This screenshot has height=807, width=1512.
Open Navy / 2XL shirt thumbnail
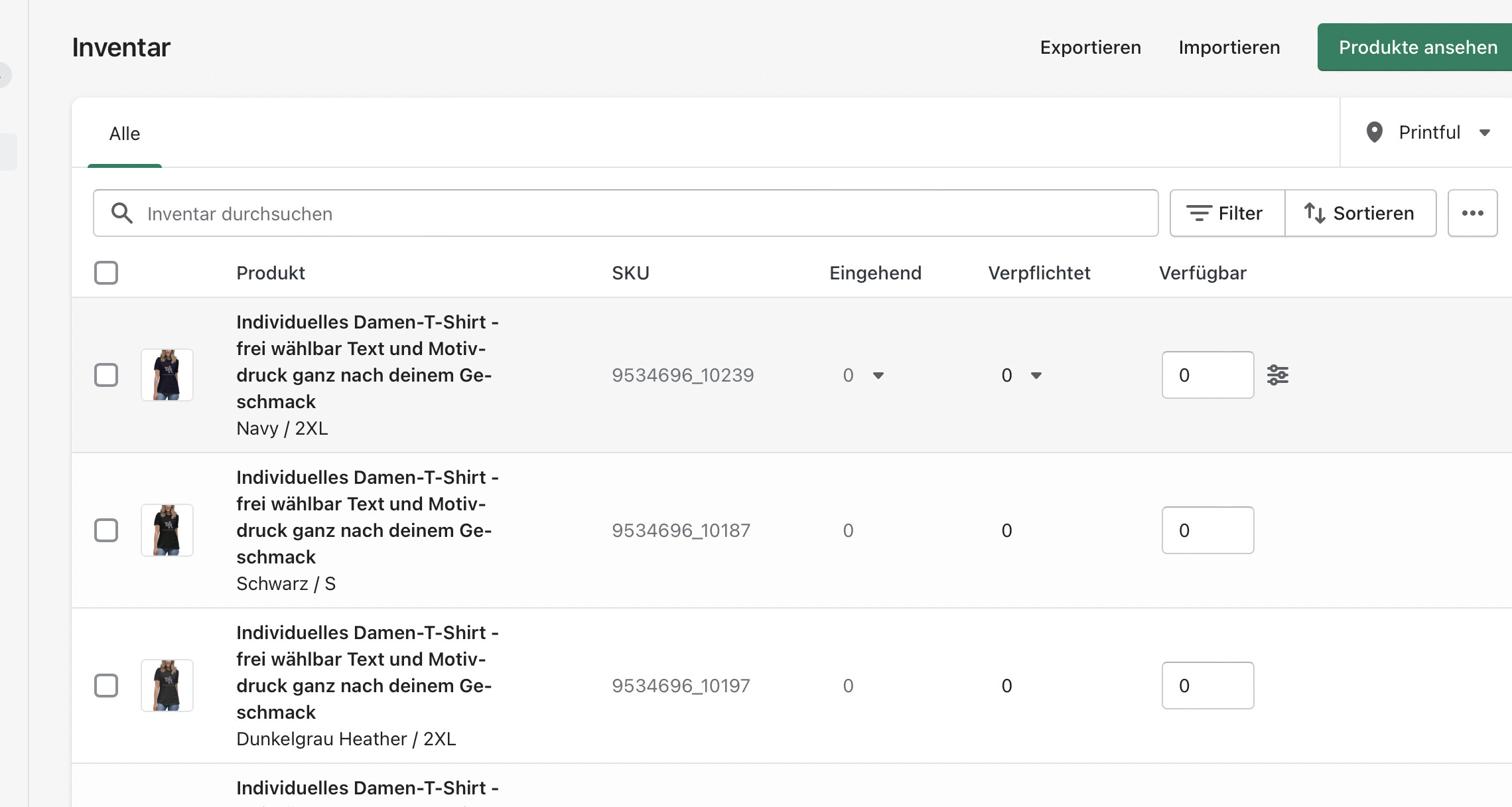tap(167, 375)
